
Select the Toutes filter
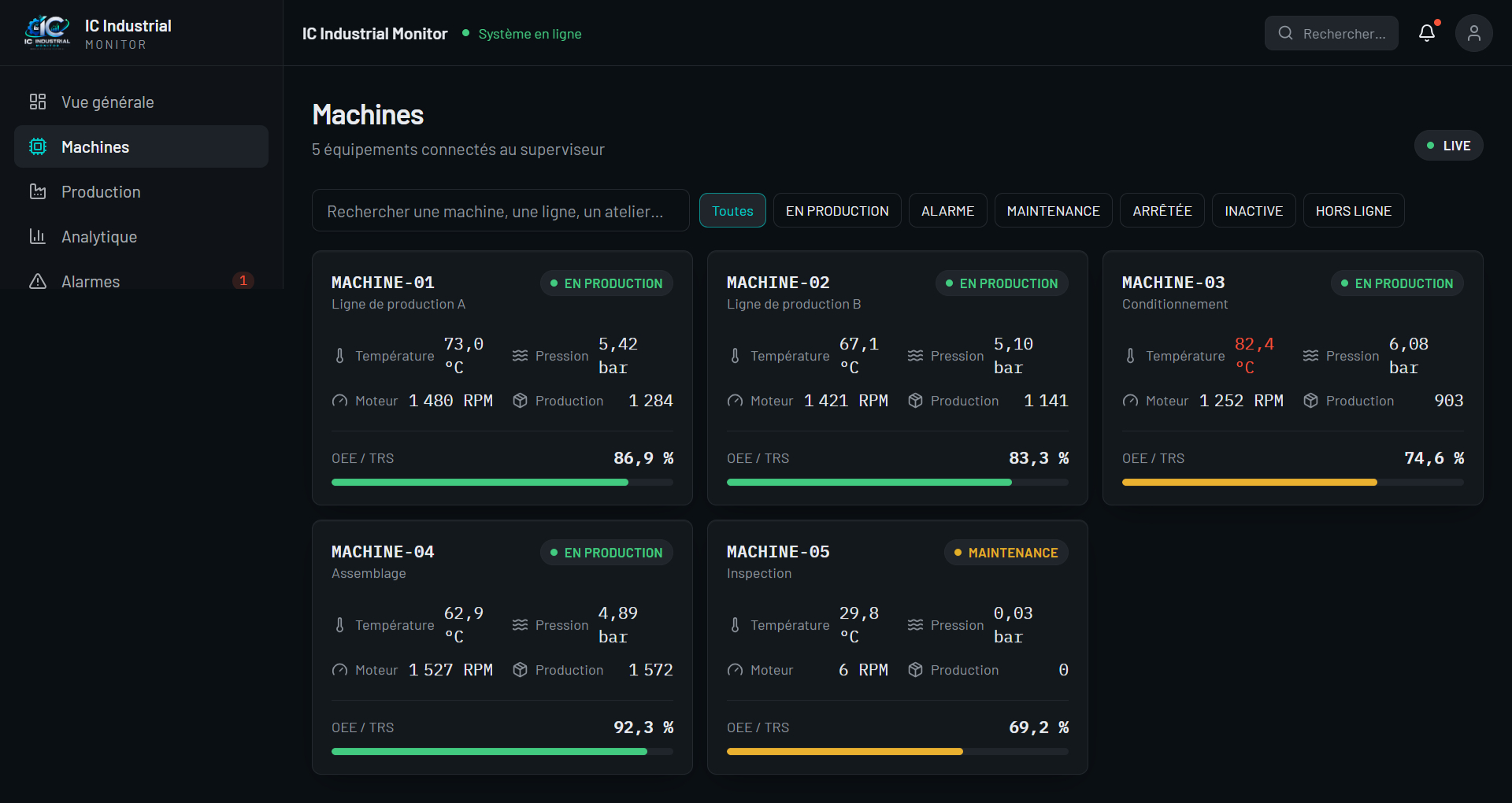coord(732,210)
